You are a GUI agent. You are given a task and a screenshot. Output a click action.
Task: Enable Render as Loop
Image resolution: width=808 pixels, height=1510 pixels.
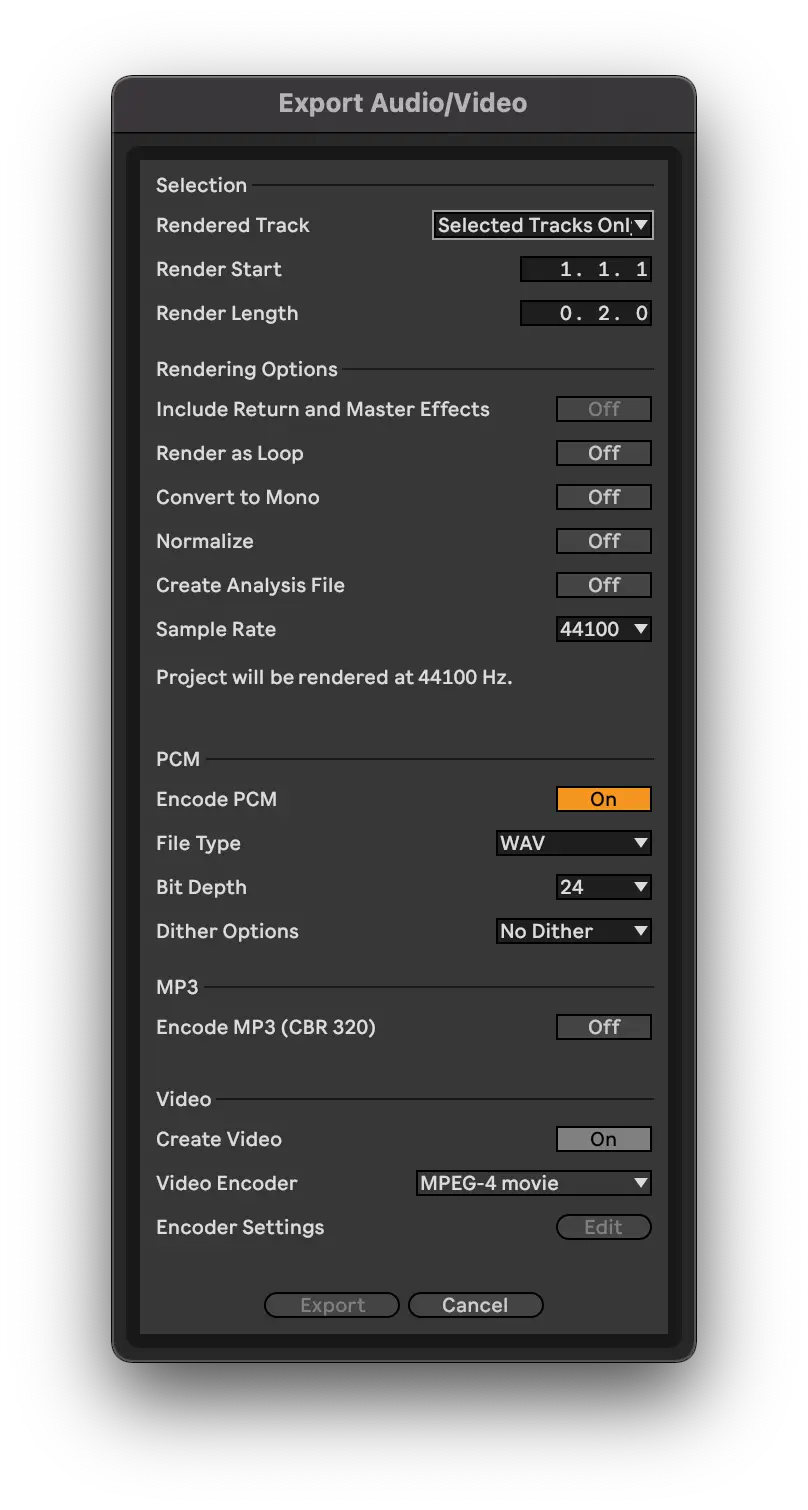tap(603, 453)
